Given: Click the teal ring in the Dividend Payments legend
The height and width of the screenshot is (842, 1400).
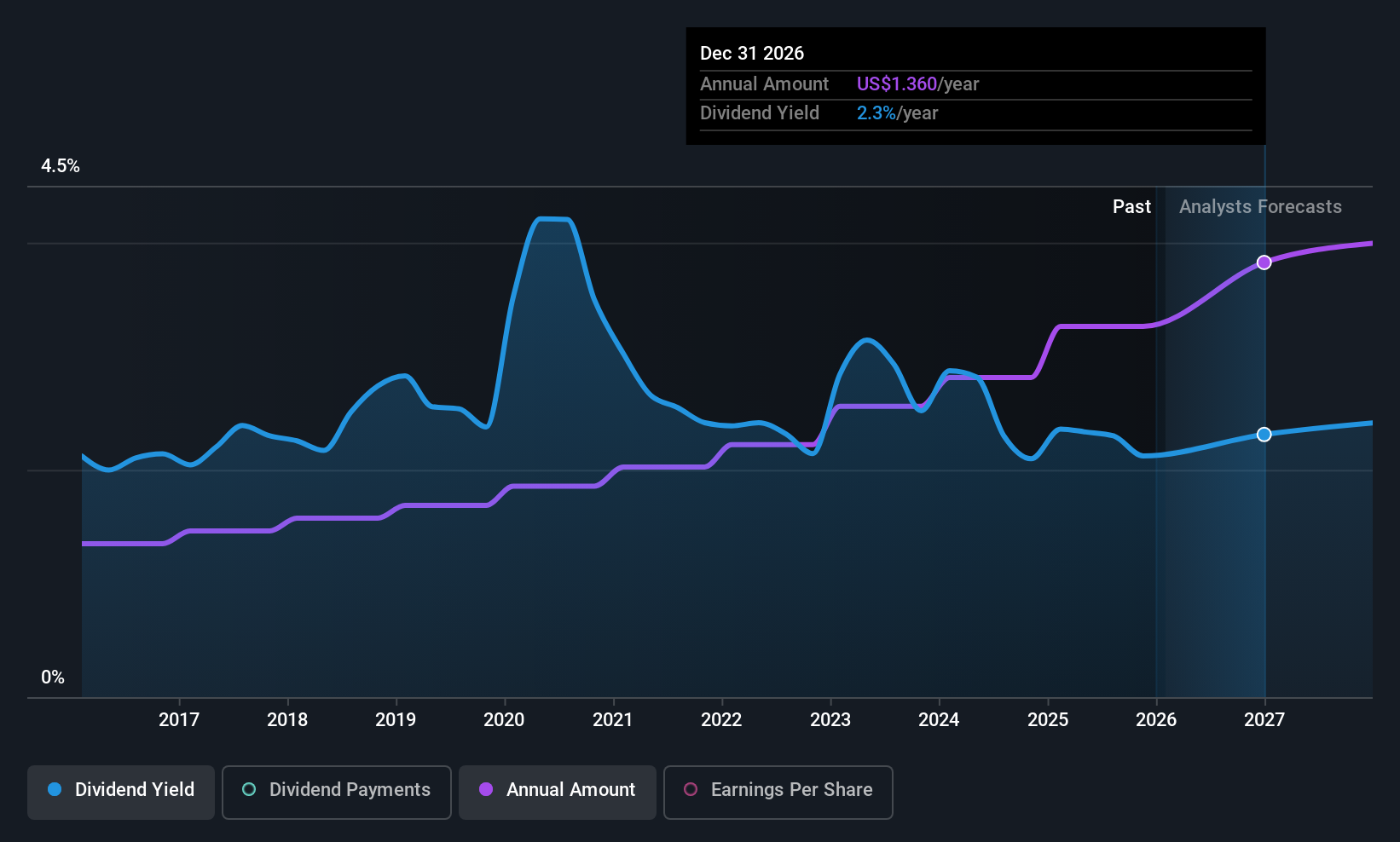Looking at the screenshot, I should point(249,790).
